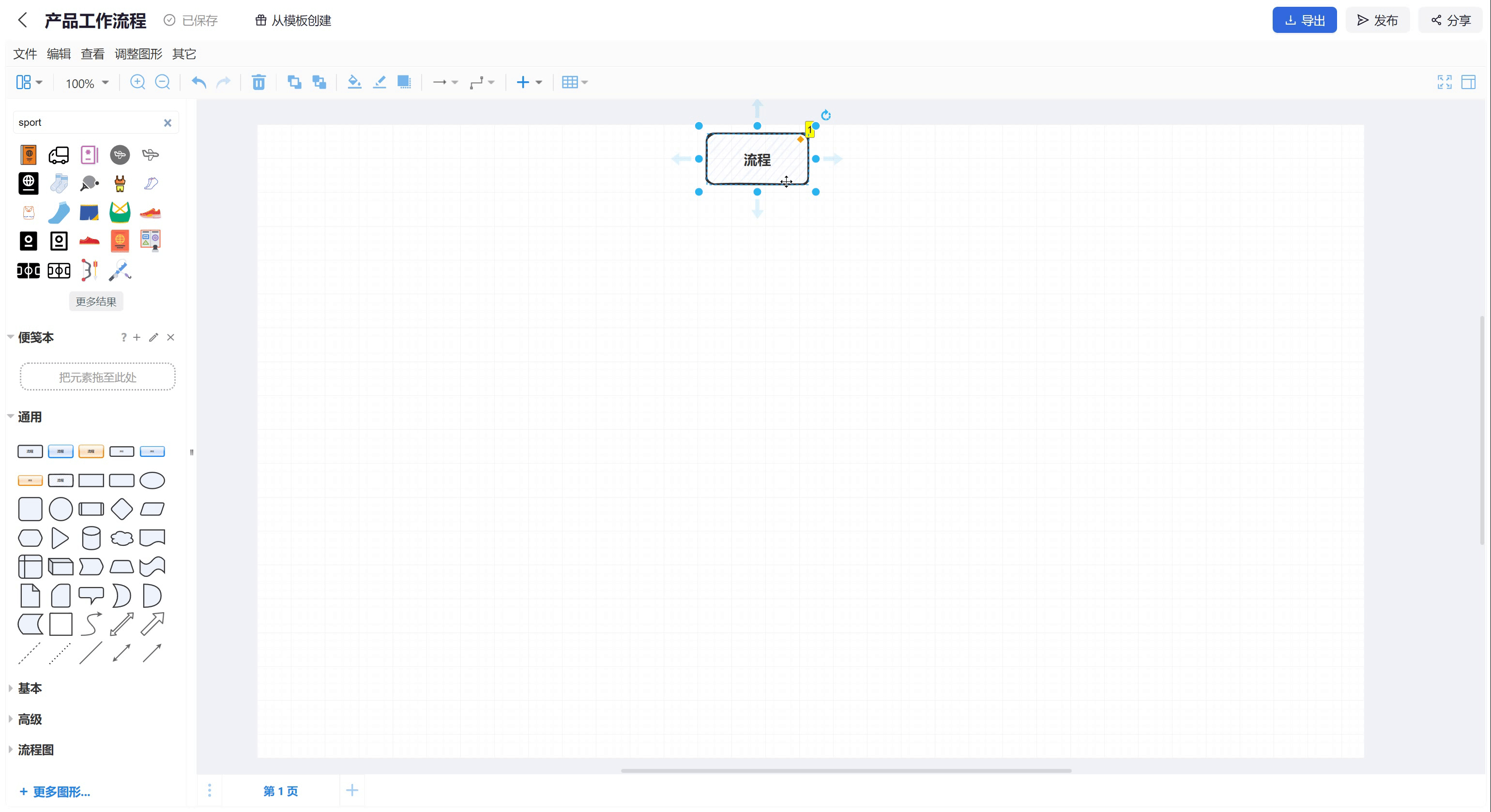This screenshot has height=812, width=1491.
Task: Collapse the 通用 shapes section
Action: [30, 417]
